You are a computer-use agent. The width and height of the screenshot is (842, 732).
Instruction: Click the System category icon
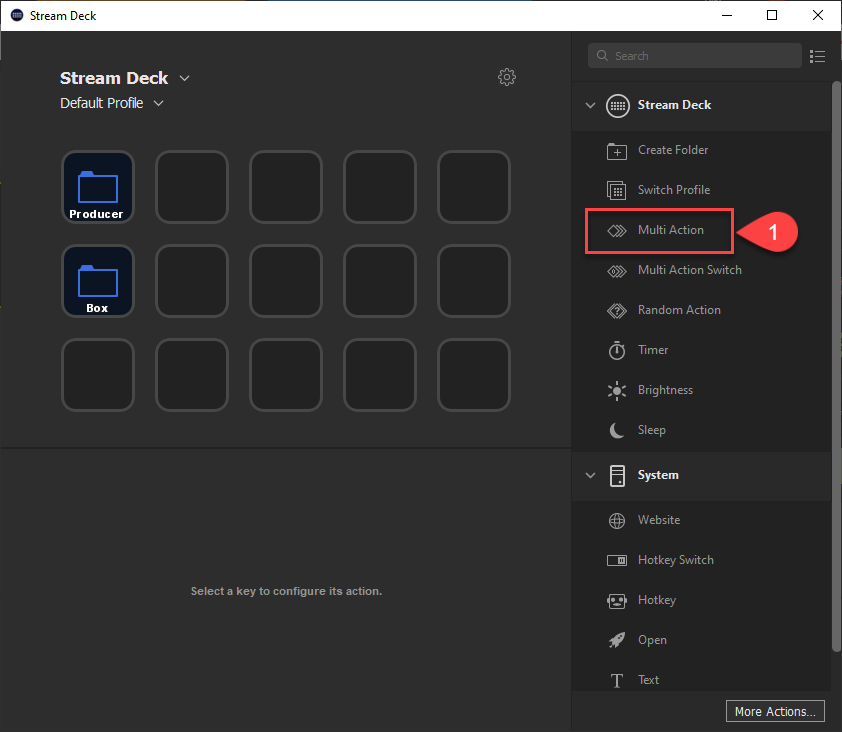click(x=617, y=475)
